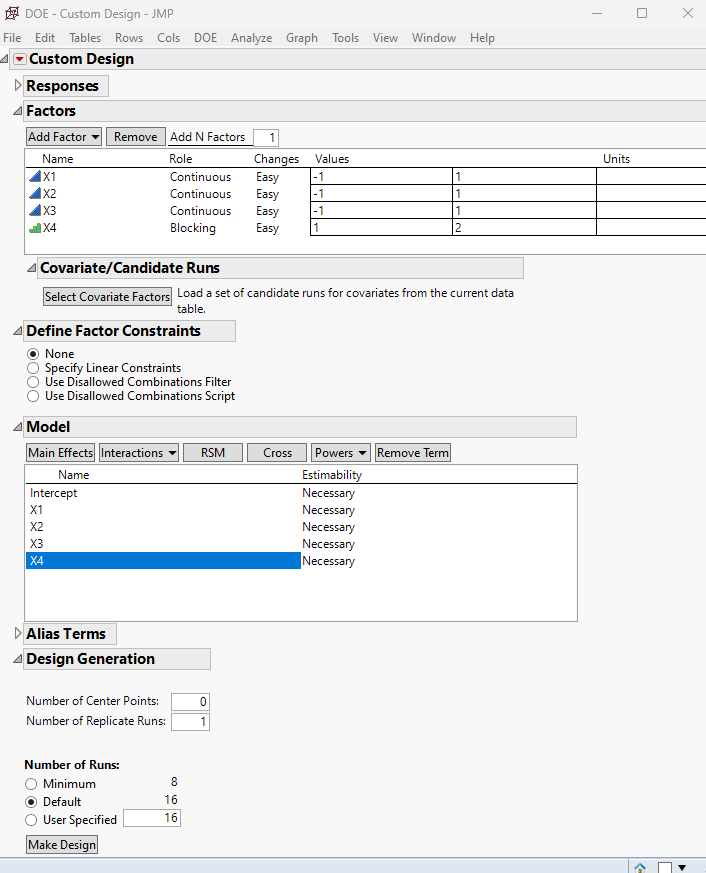The image size is (706, 873).
Task: Open the Cols menu
Action: tap(168, 38)
